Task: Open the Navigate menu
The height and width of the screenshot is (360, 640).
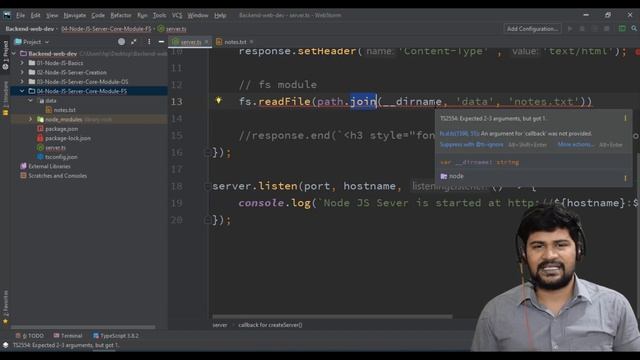Action: point(75,15)
